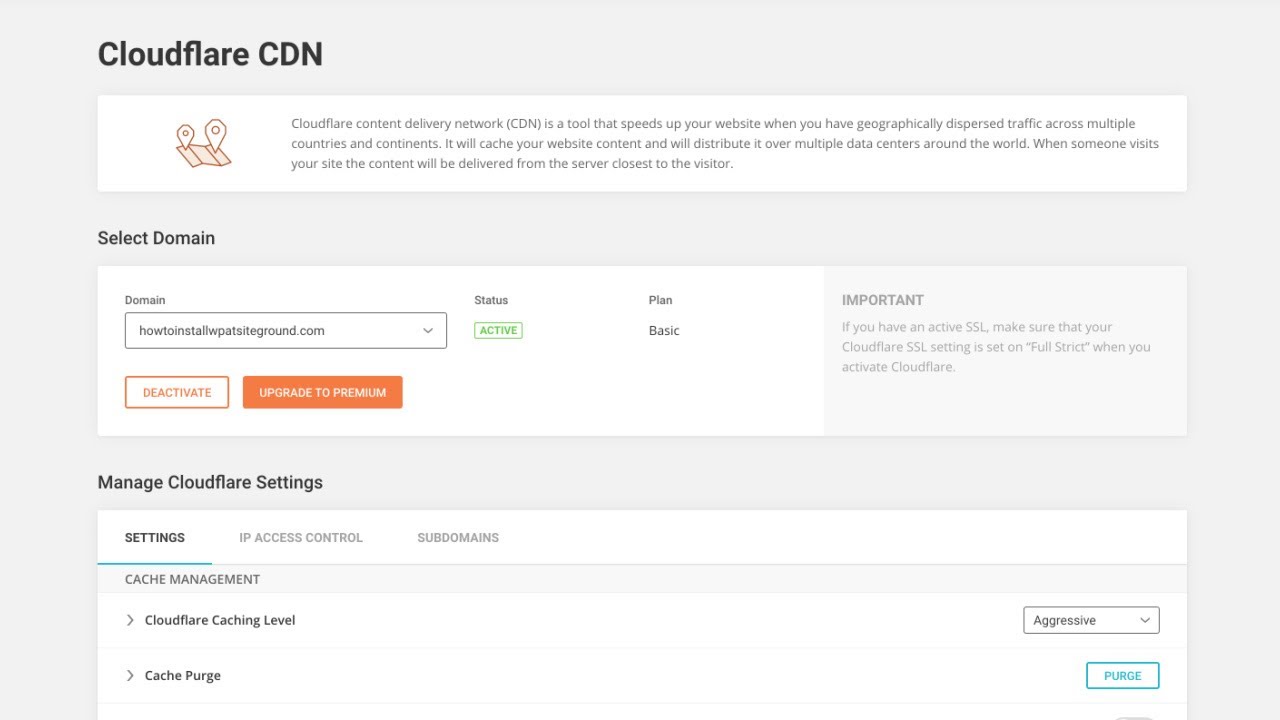Open the IP Access Control tab
Image resolution: width=1280 pixels, height=720 pixels.
point(301,538)
